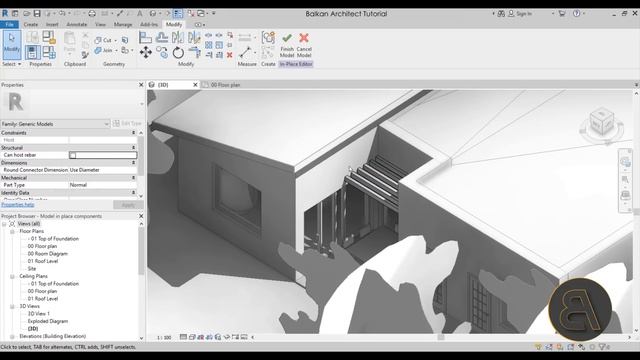This screenshot has height=360, width=640.
Task: Collapse the 3D Views tree node
Action: pos(12,307)
